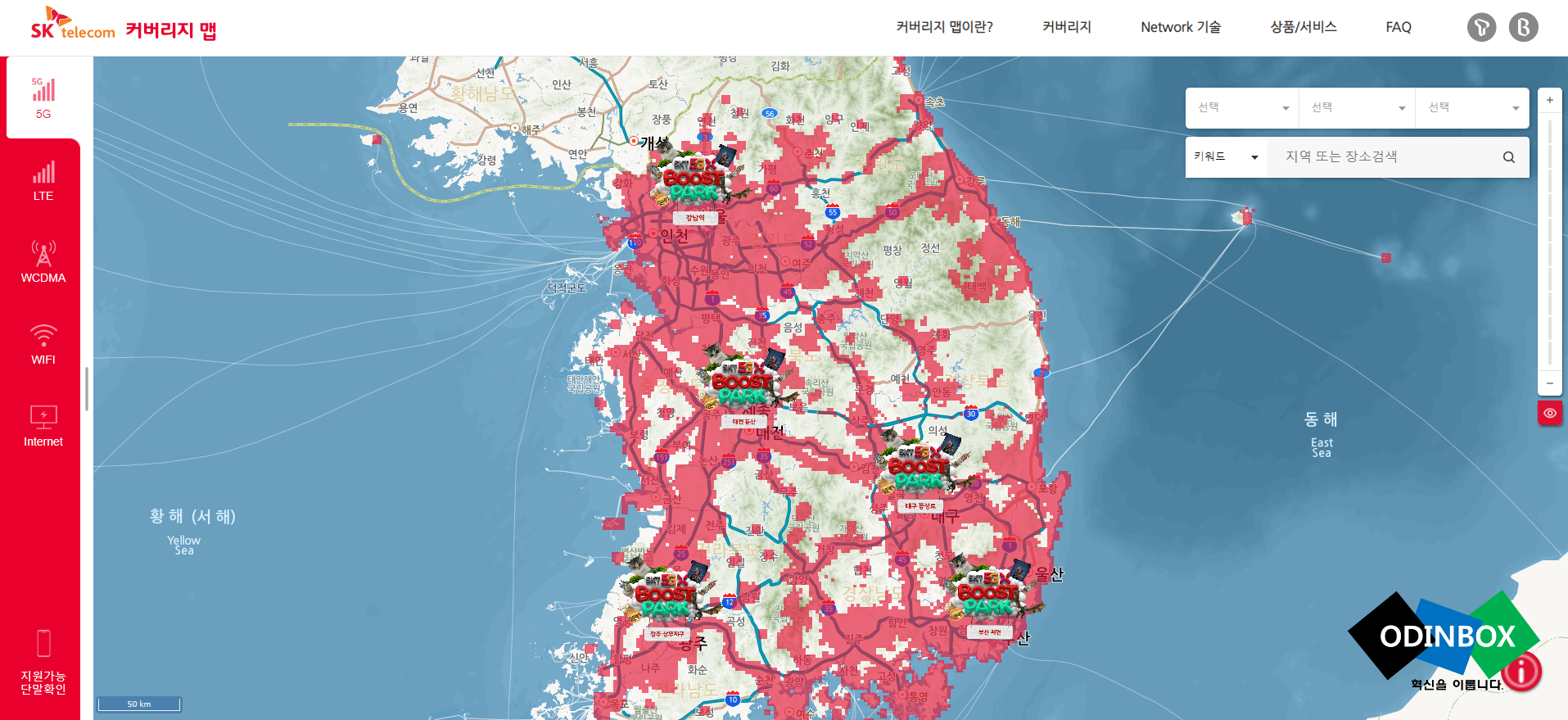This screenshot has height=720, width=1568.
Task: Open the third 선택 region dropdown
Action: click(1472, 108)
